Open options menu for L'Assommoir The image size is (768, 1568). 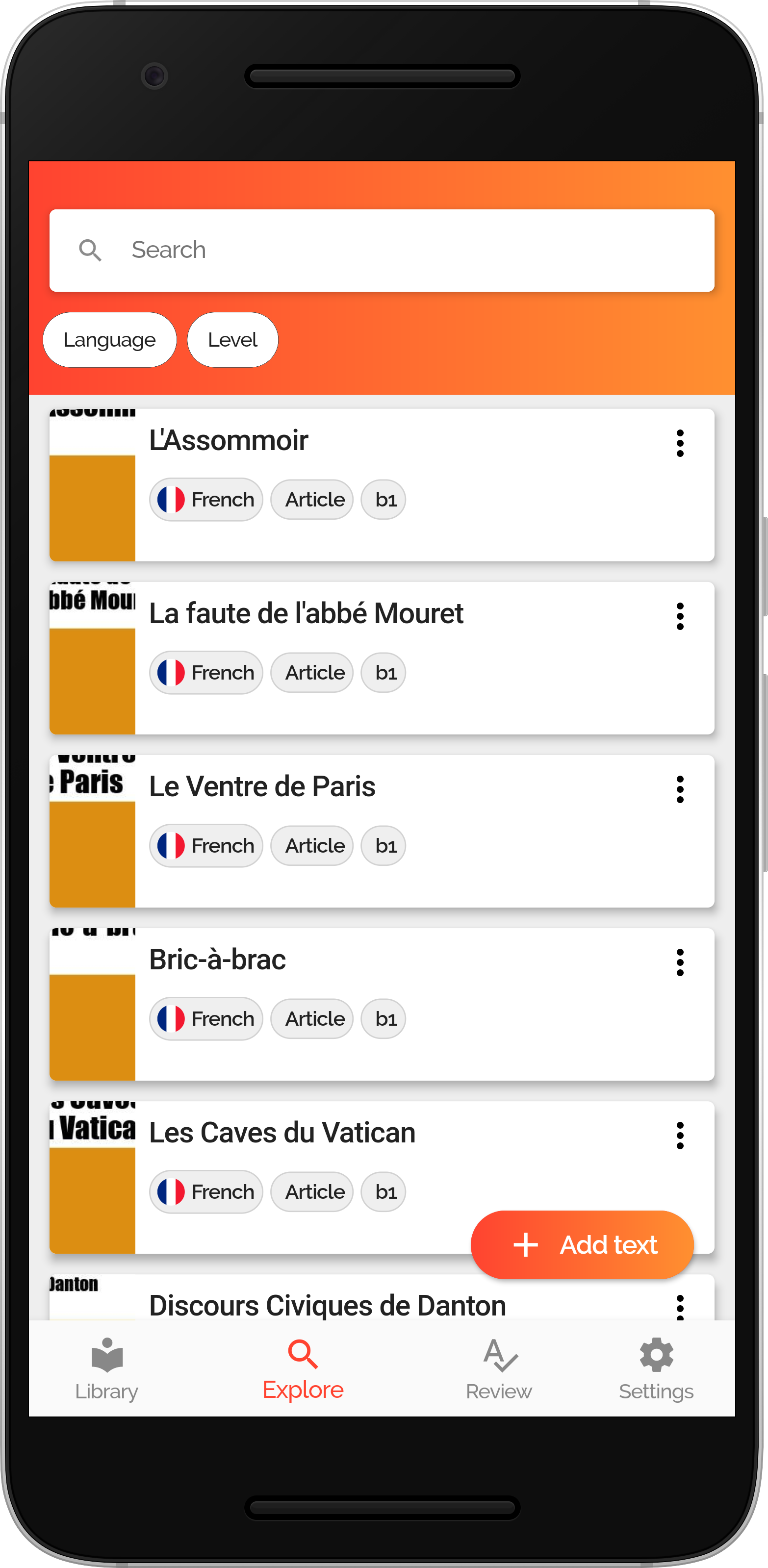(680, 443)
